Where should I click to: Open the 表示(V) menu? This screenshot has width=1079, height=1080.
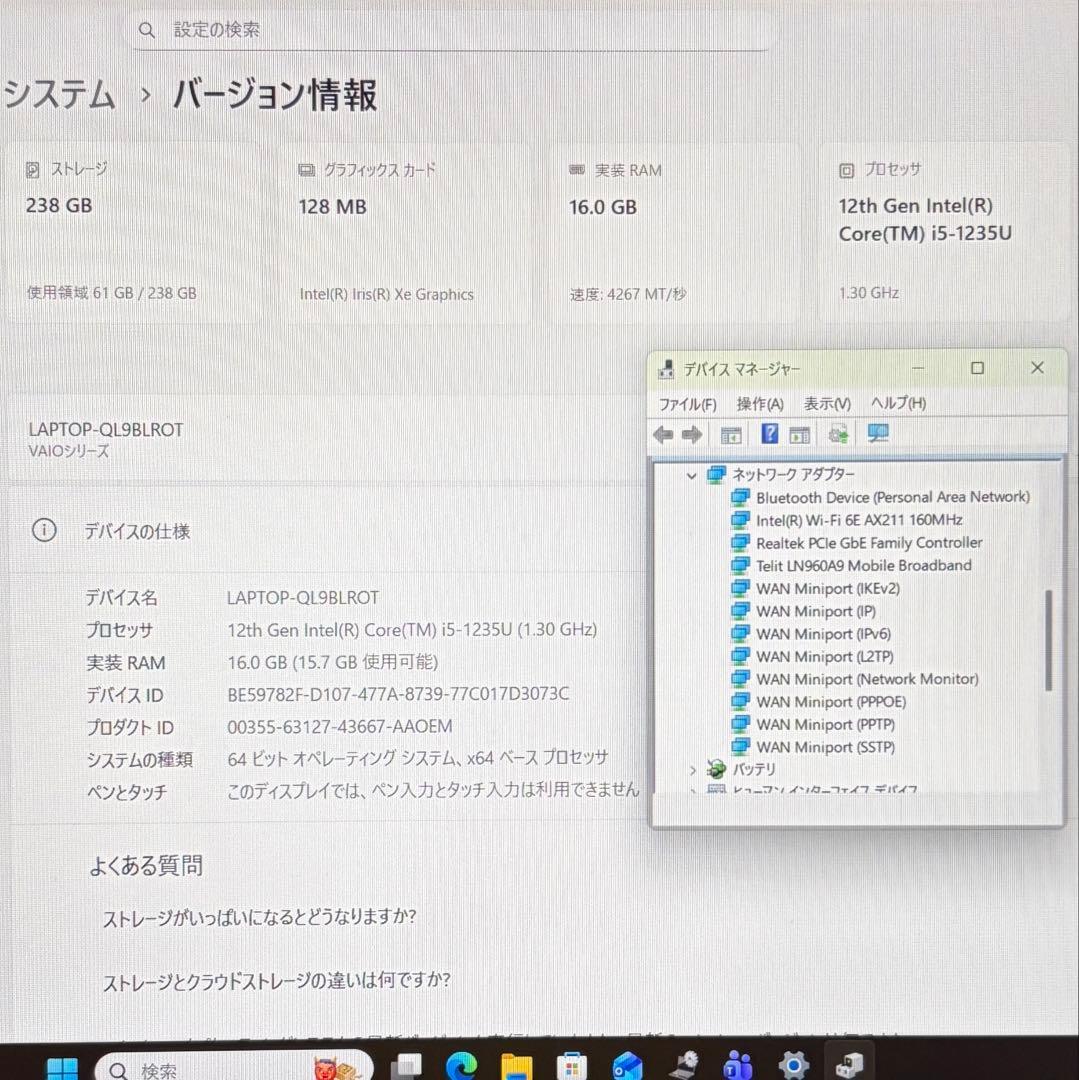pyautogui.click(x=825, y=403)
